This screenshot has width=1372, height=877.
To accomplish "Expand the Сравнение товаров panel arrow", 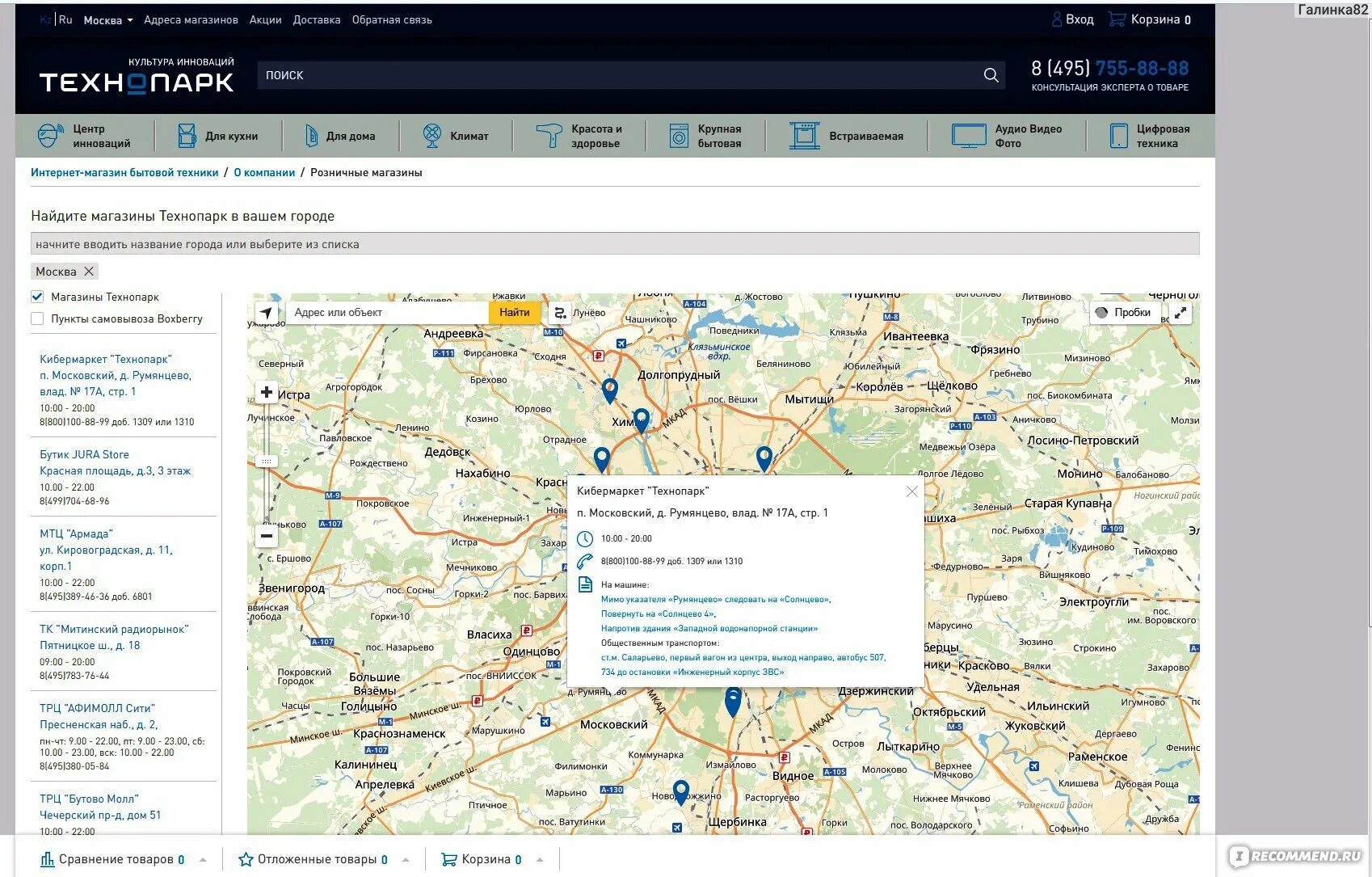I will [203, 860].
